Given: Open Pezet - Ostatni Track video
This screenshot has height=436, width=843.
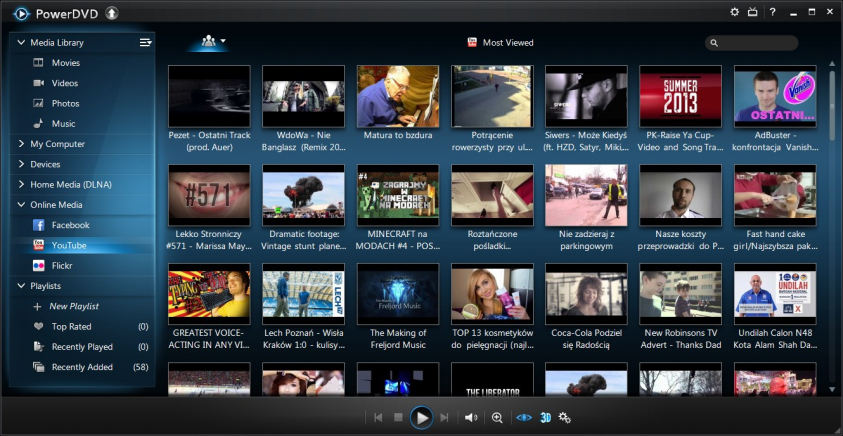Looking at the screenshot, I should (209, 97).
